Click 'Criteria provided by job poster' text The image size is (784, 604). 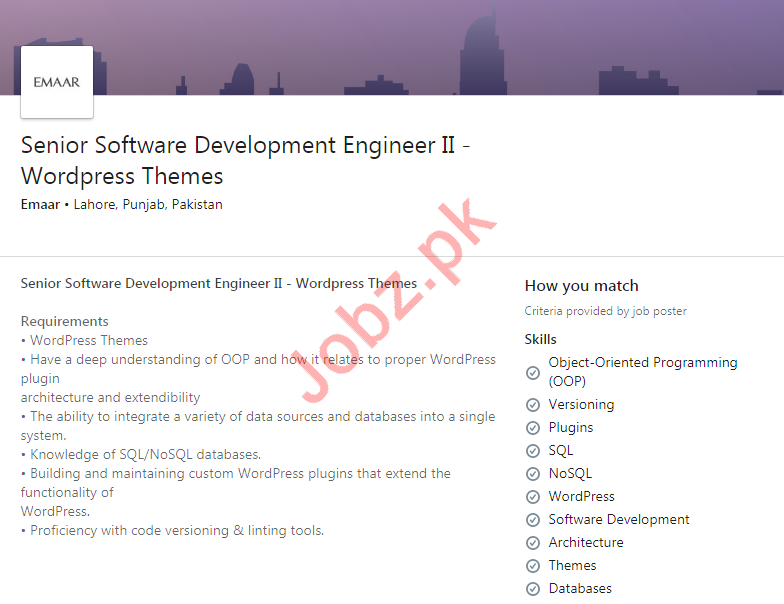(605, 311)
